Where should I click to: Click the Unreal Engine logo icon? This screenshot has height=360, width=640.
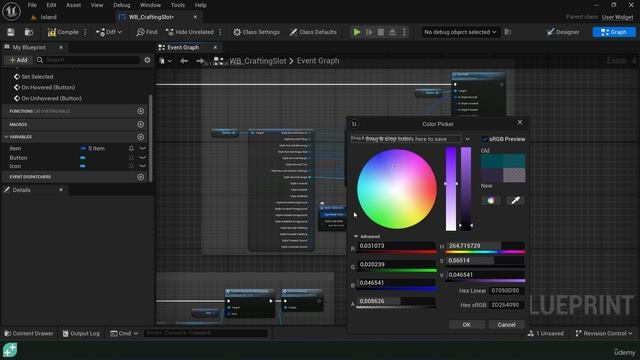coord(11,11)
